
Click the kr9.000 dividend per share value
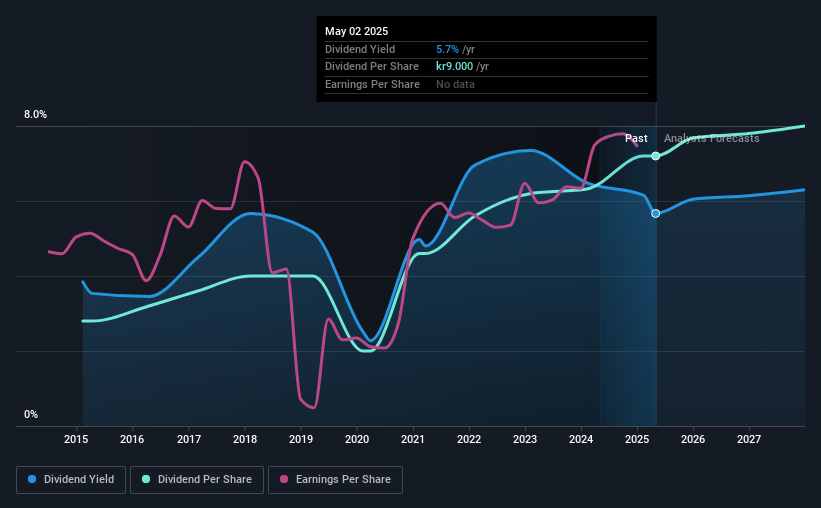[x=454, y=67]
